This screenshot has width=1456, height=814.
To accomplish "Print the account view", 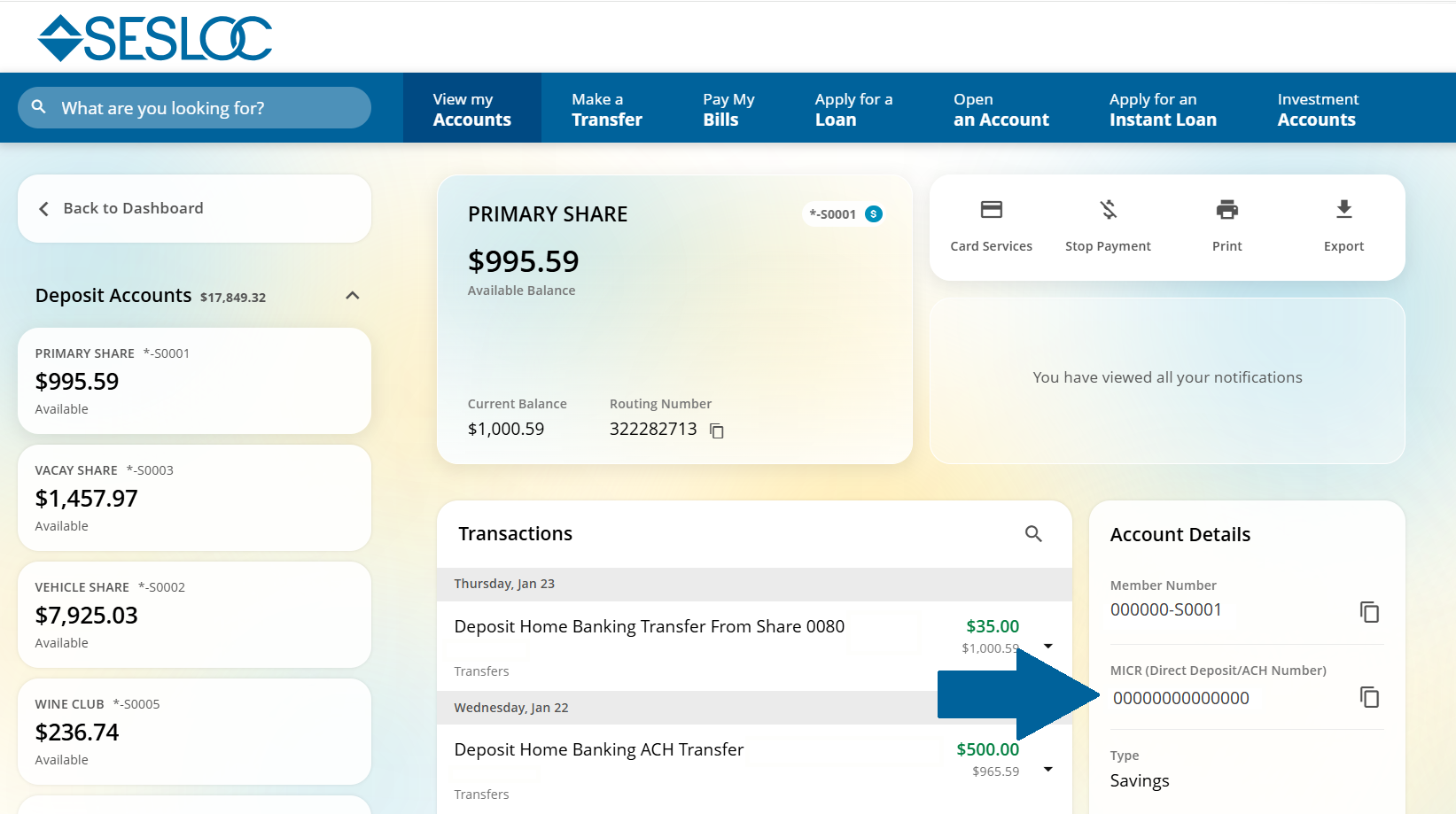I will [1226, 224].
